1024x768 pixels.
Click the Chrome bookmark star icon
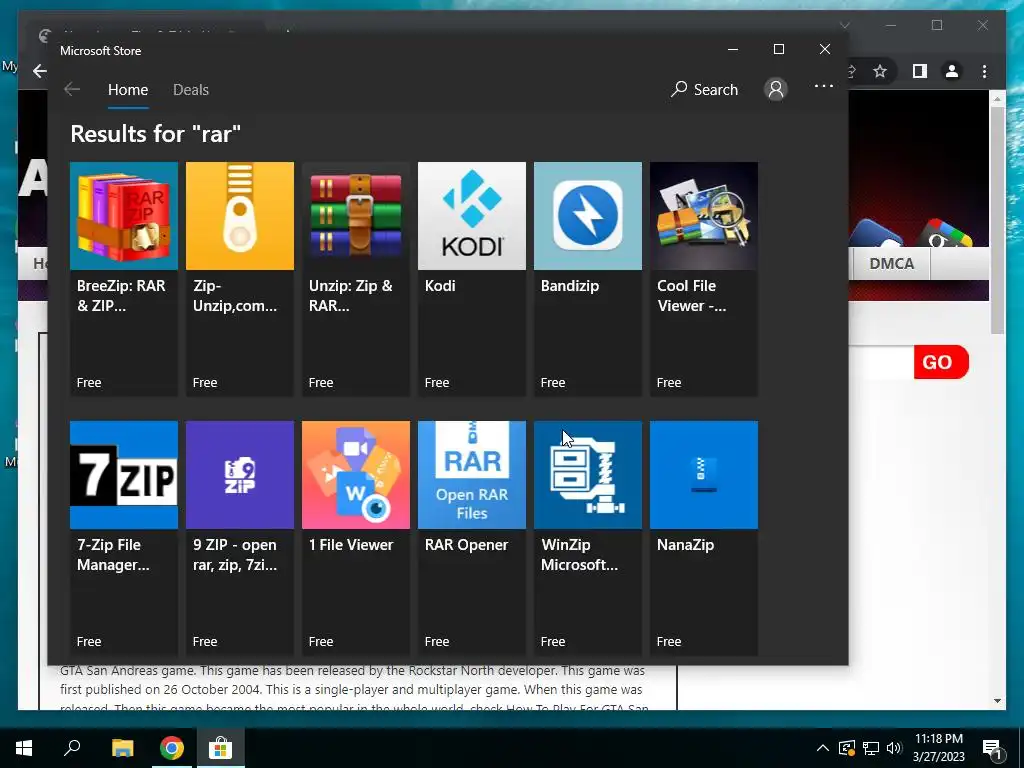[x=880, y=71]
